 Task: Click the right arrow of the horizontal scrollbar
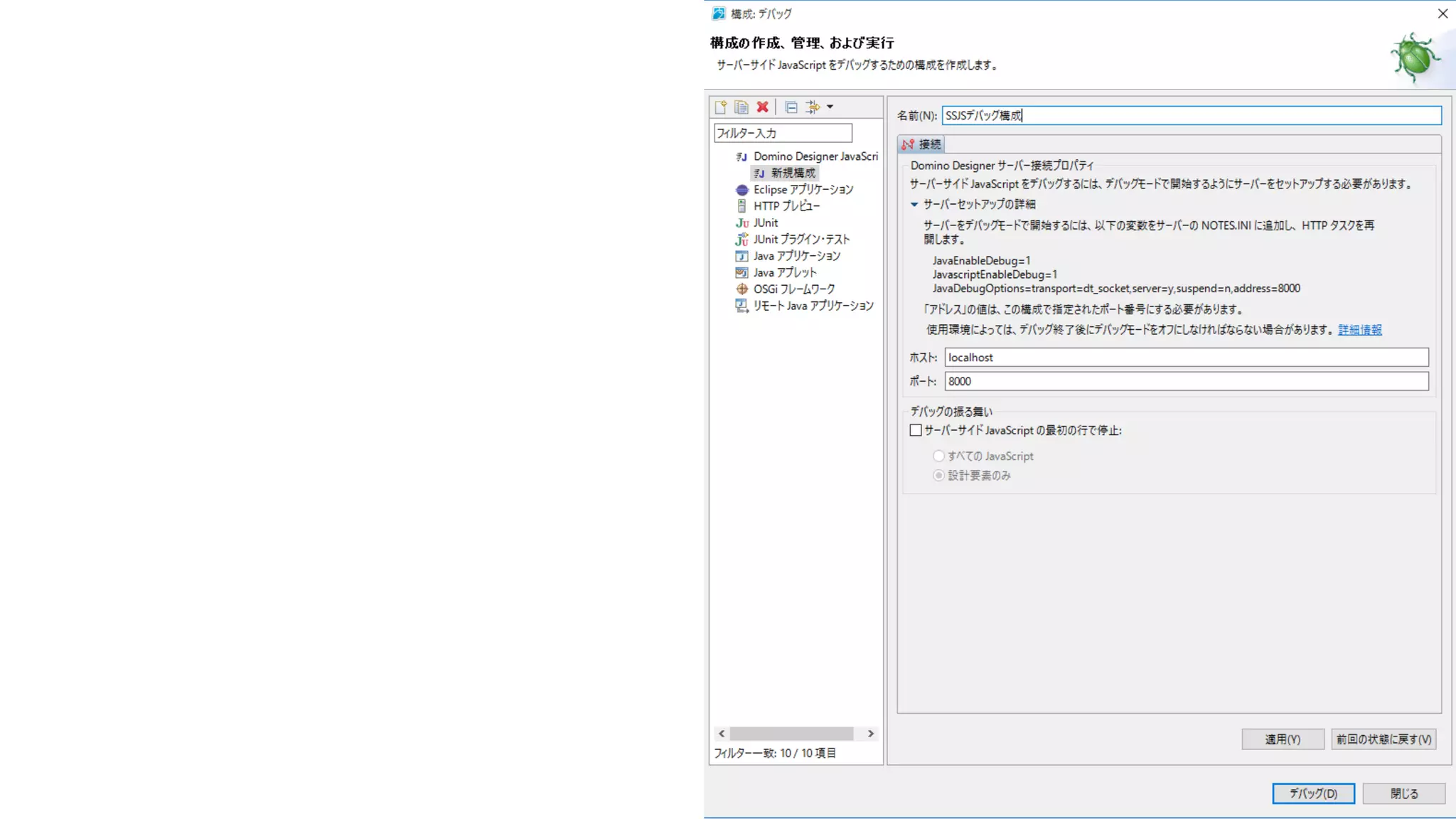pos(870,734)
